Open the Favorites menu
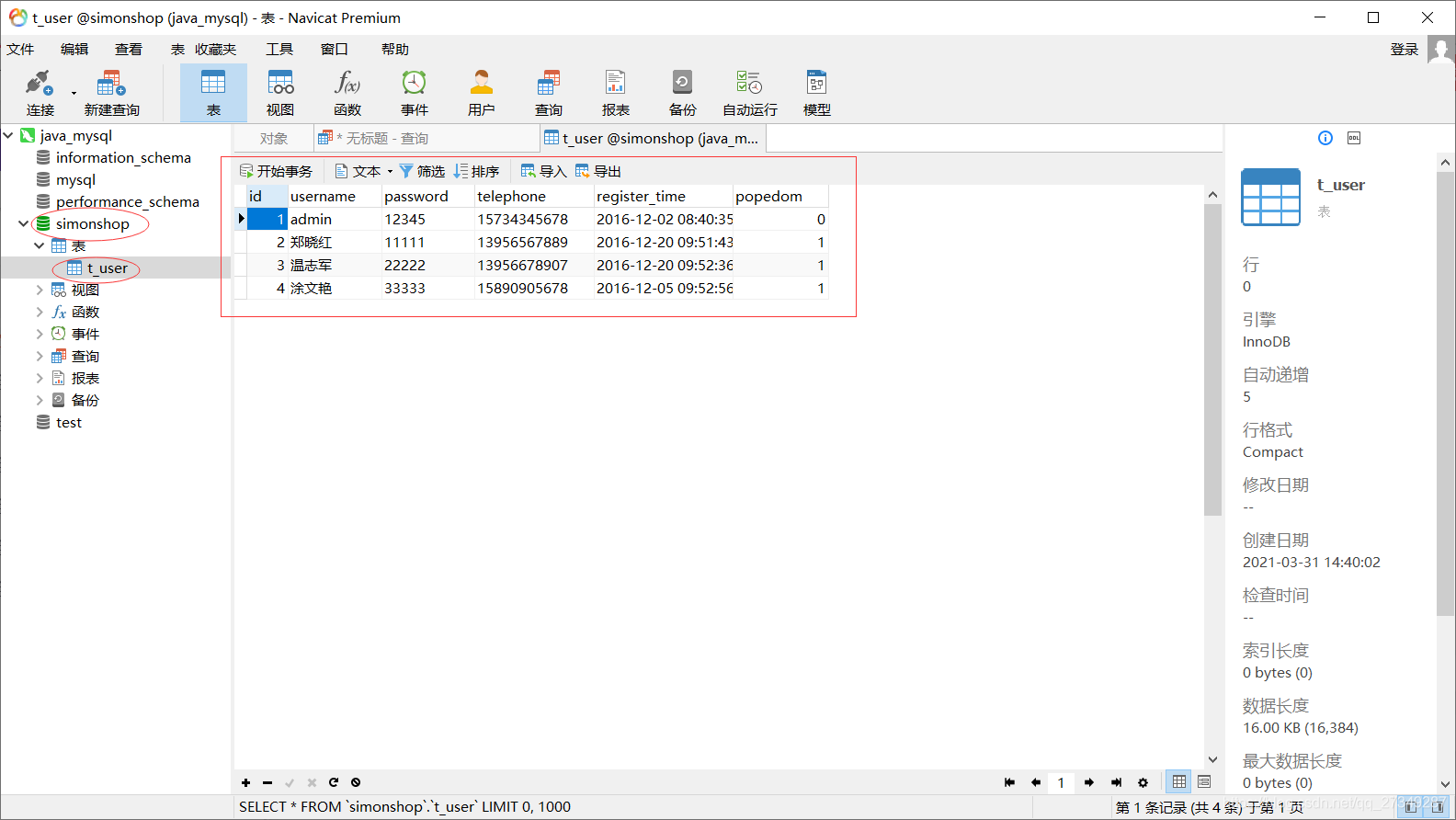The image size is (1456, 820). point(215,50)
